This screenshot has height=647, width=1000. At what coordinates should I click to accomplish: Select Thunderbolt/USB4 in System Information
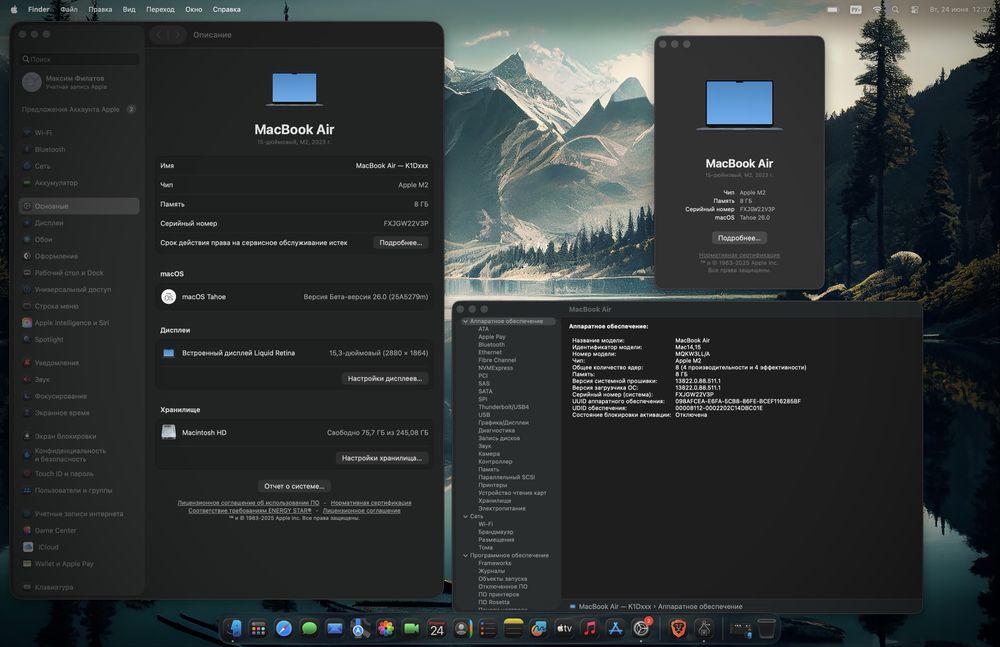point(503,407)
